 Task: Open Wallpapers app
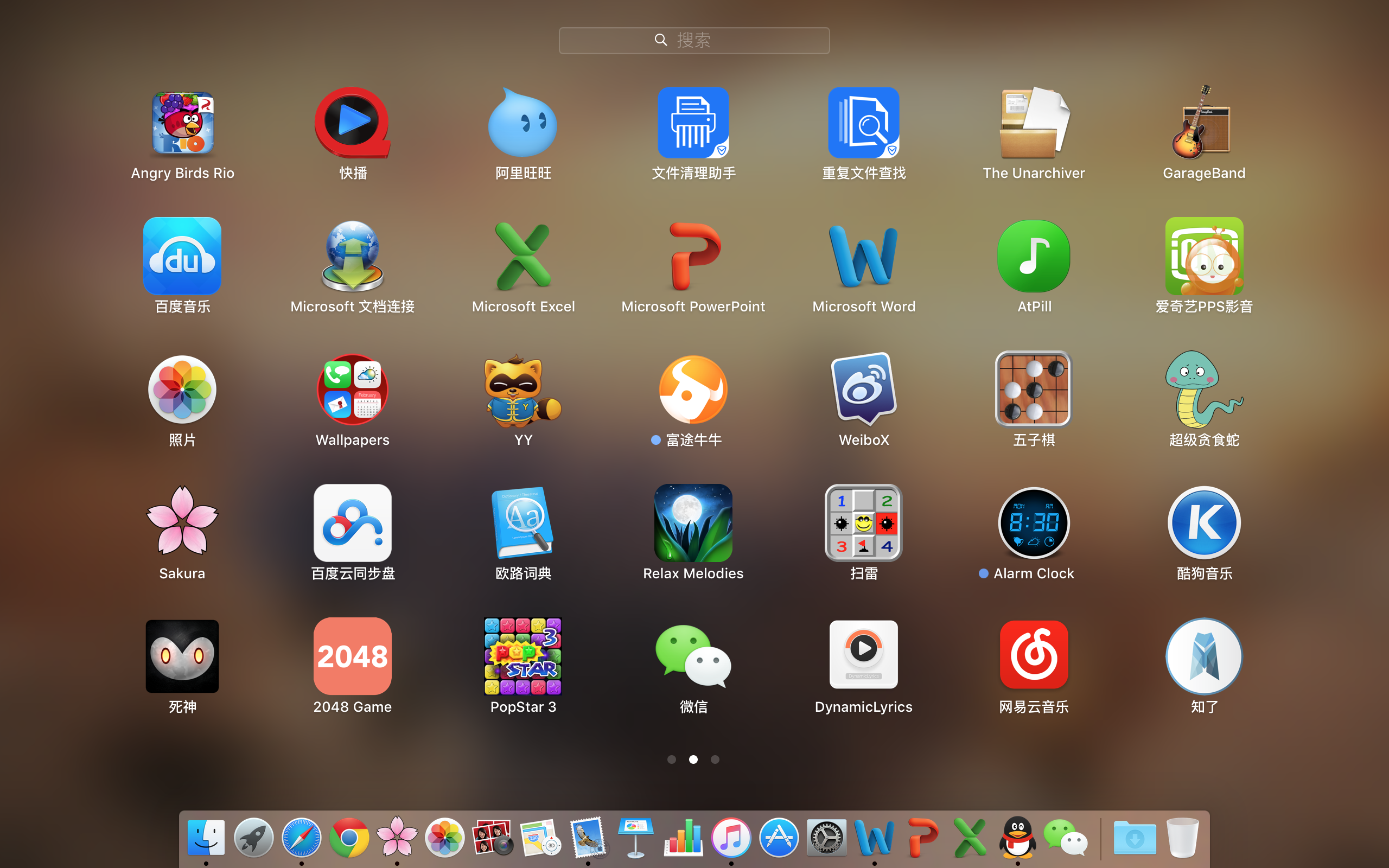[353, 389]
